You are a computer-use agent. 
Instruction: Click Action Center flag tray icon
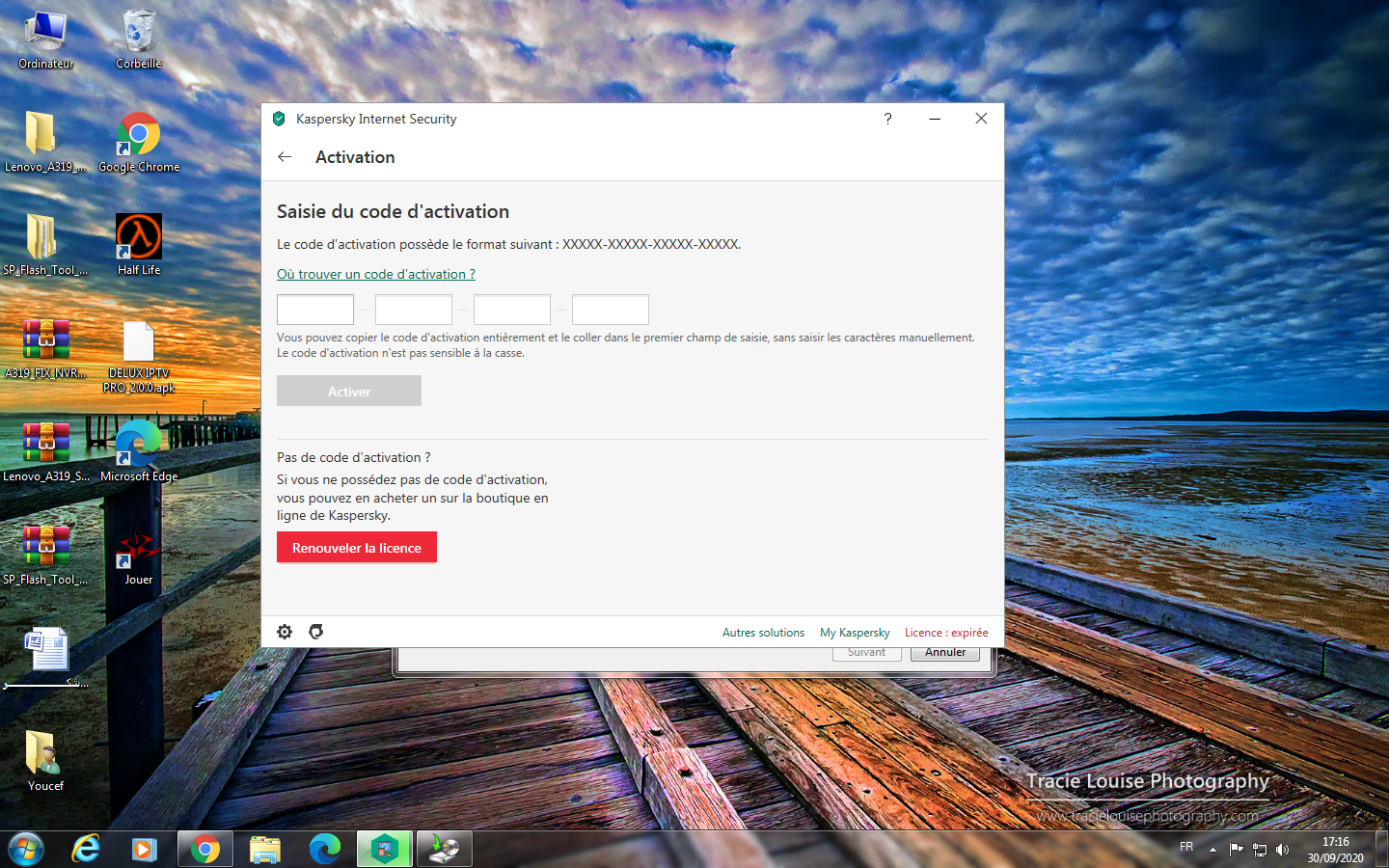[1236, 850]
